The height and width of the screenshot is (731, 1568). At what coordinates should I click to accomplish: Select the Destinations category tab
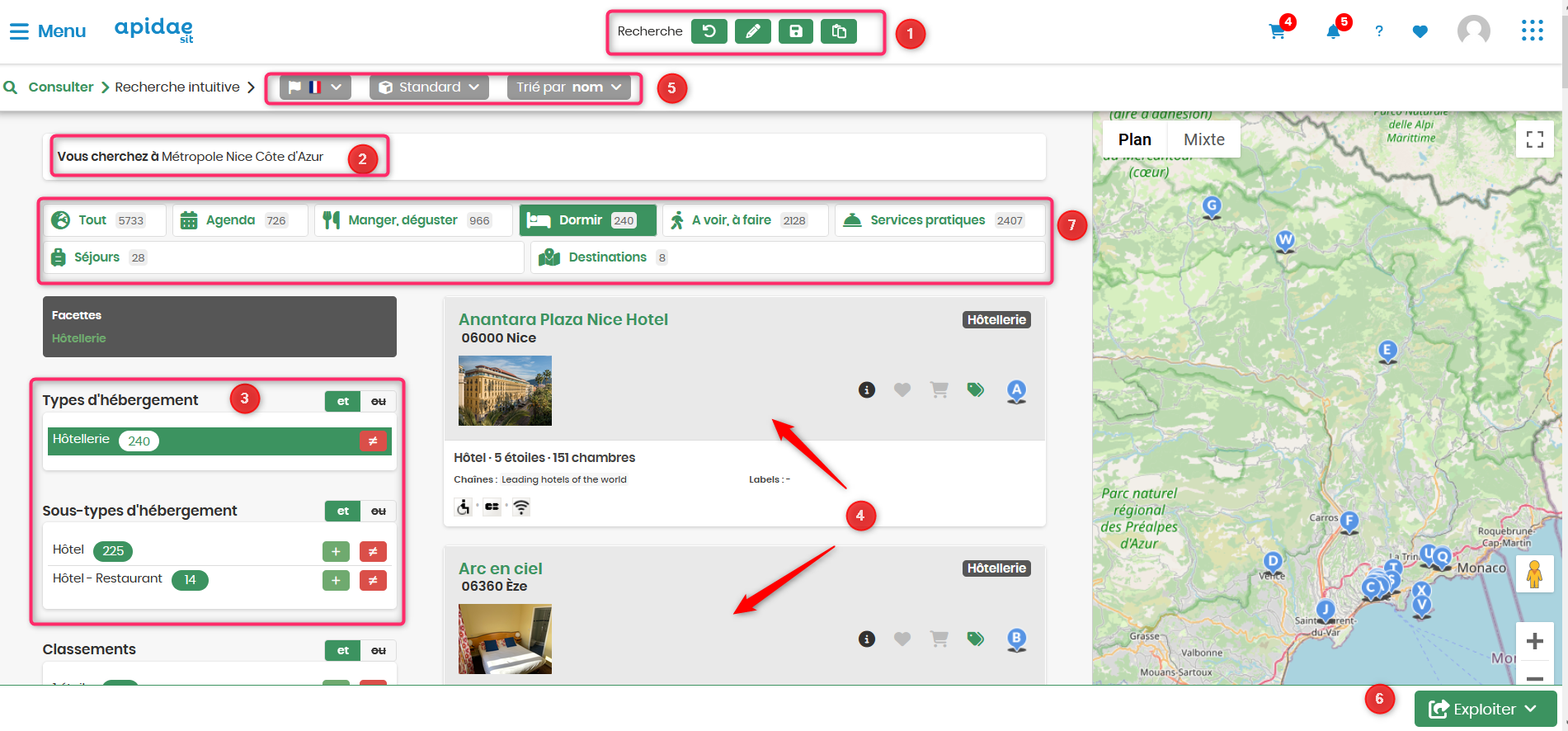tap(788, 257)
